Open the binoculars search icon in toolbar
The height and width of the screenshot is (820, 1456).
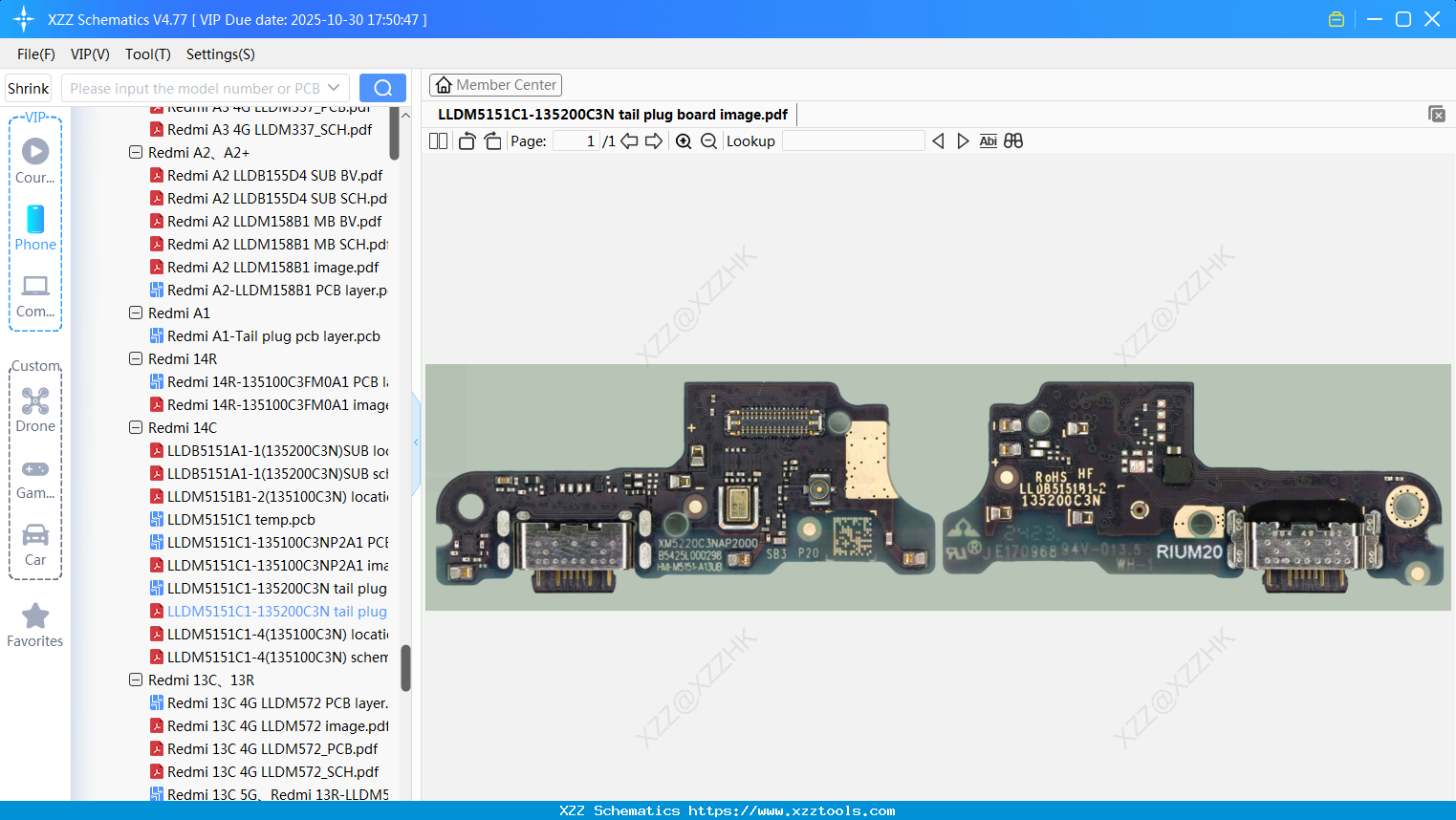[1013, 140]
